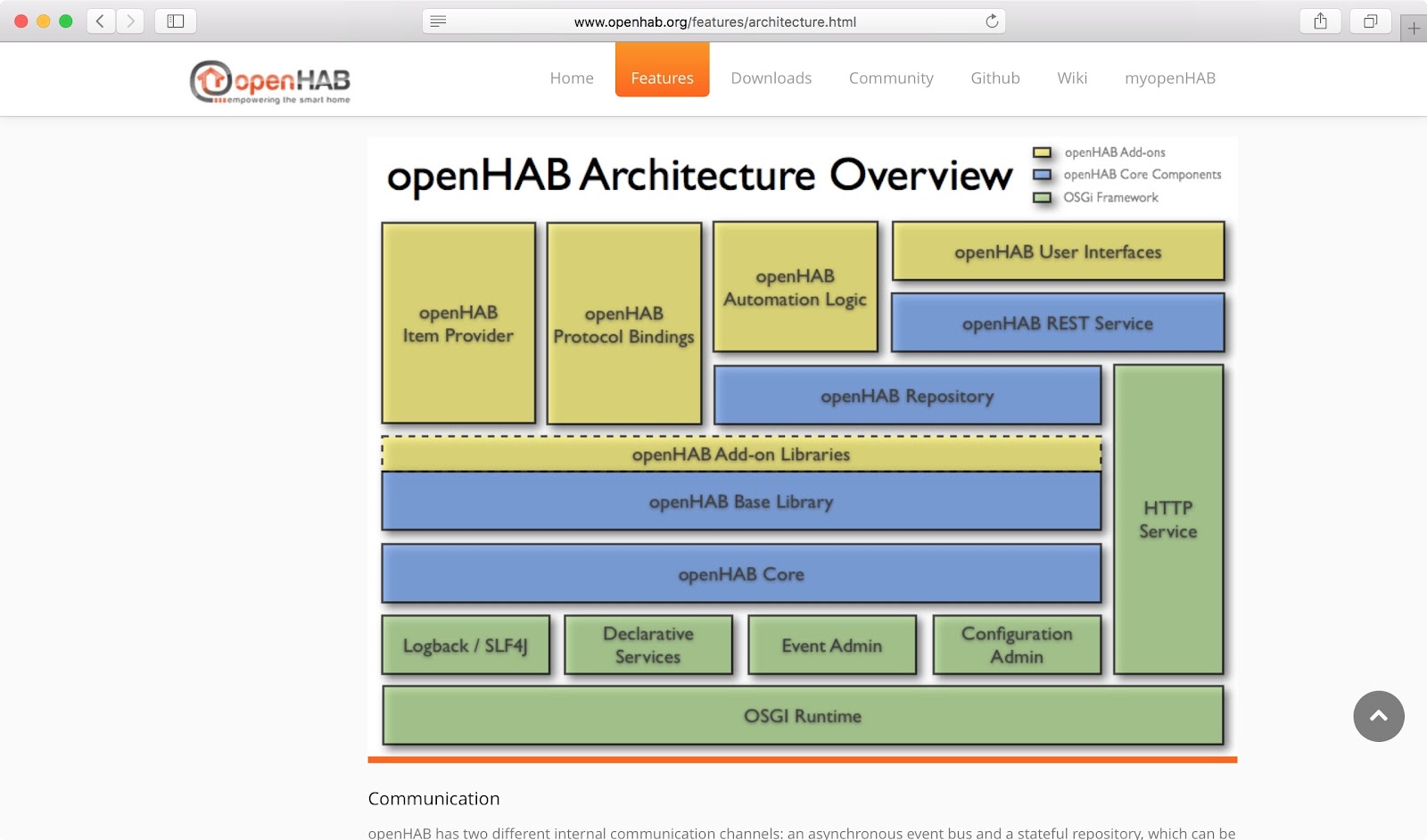
Task: Click the openHAB Architecture Overview title
Action: click(x=699, y=176)
